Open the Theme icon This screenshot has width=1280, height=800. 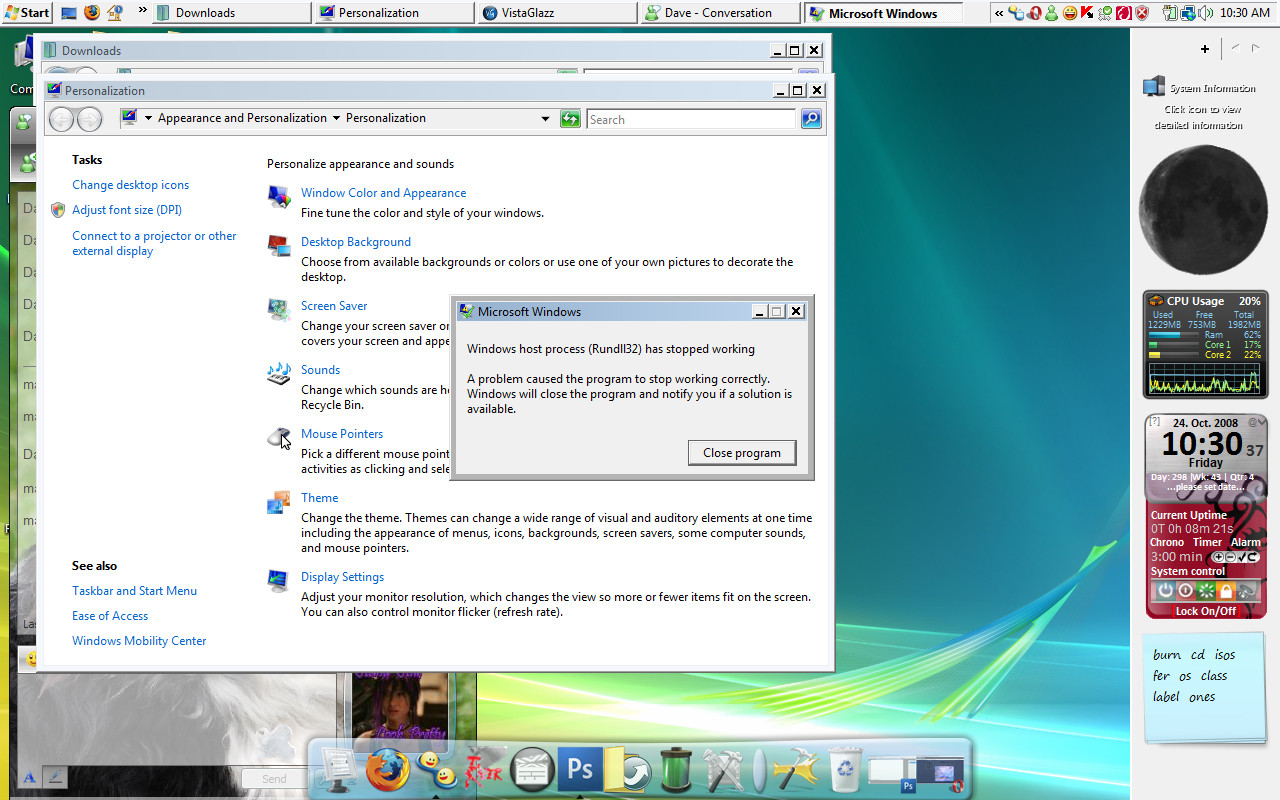coord(279,502)
